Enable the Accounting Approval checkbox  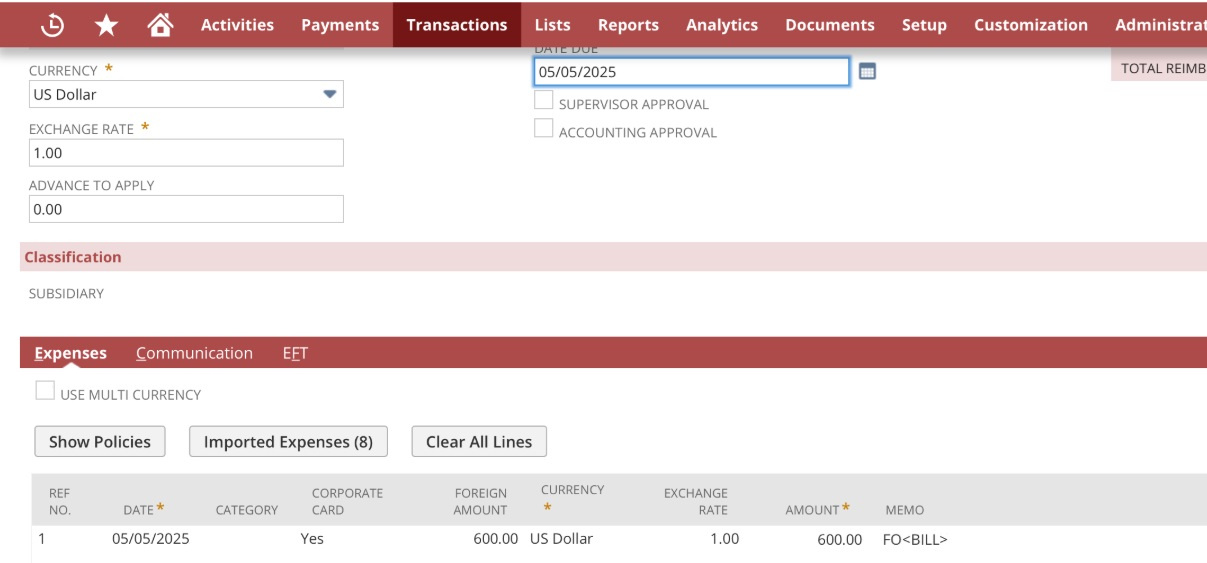[x=543, y=128]
